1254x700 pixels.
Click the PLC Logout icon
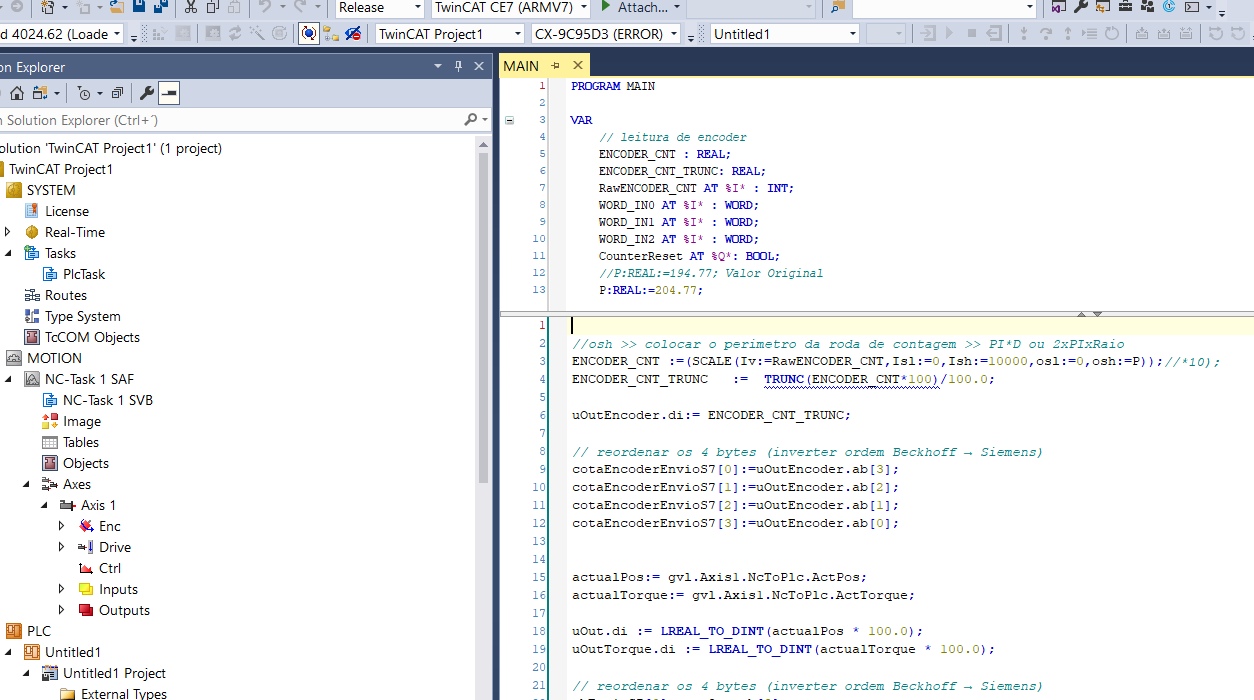(994, 34)
